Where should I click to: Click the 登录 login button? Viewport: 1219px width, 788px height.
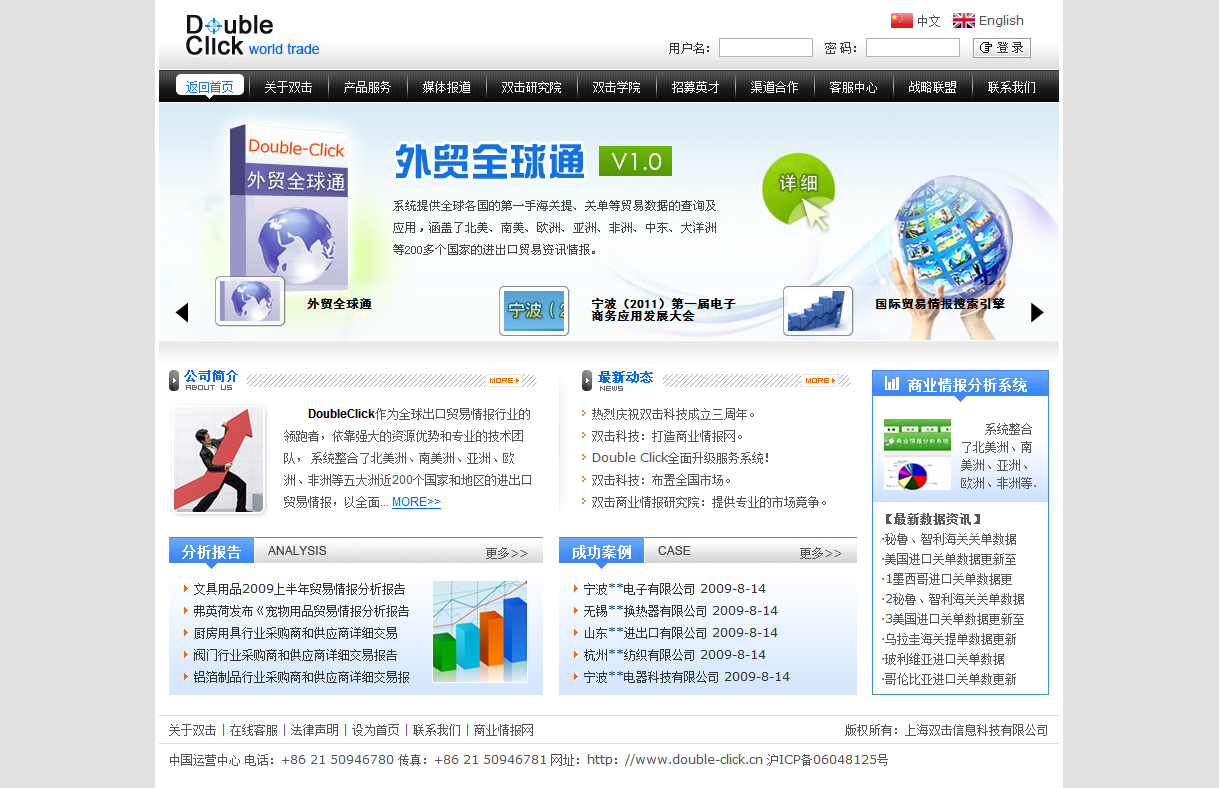[1002, 48]
